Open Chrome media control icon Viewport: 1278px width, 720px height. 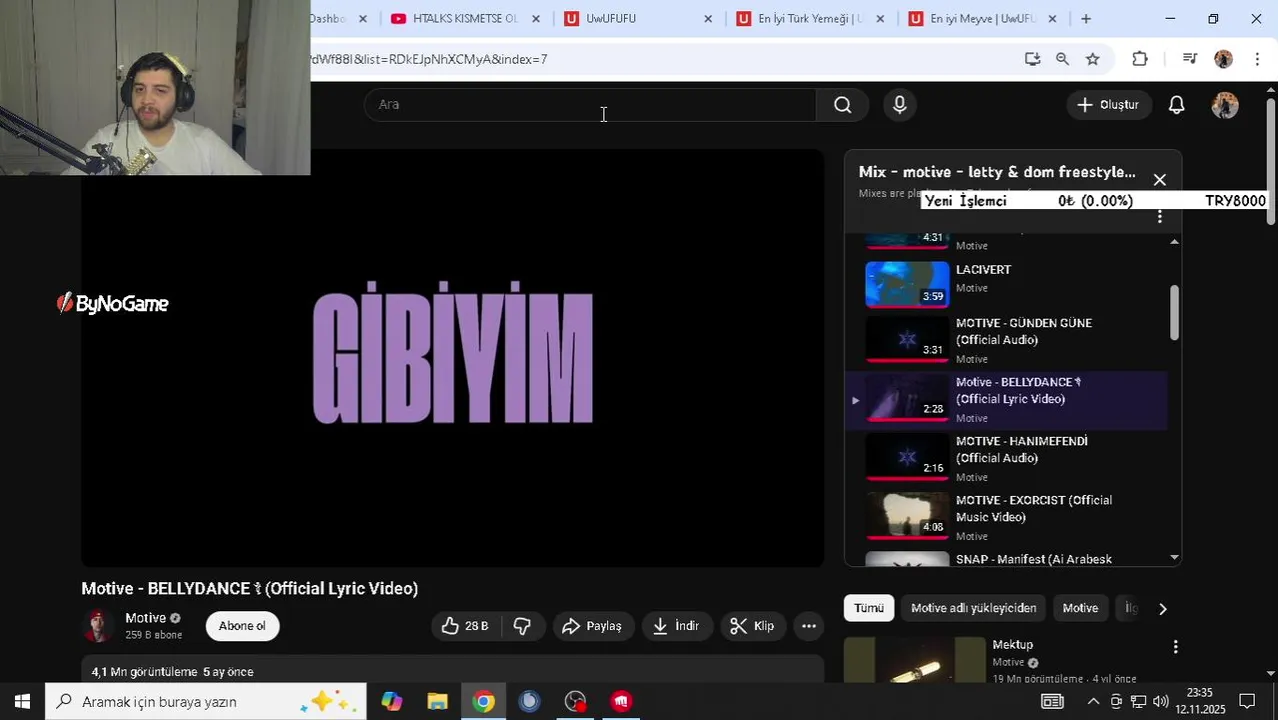1189,59
